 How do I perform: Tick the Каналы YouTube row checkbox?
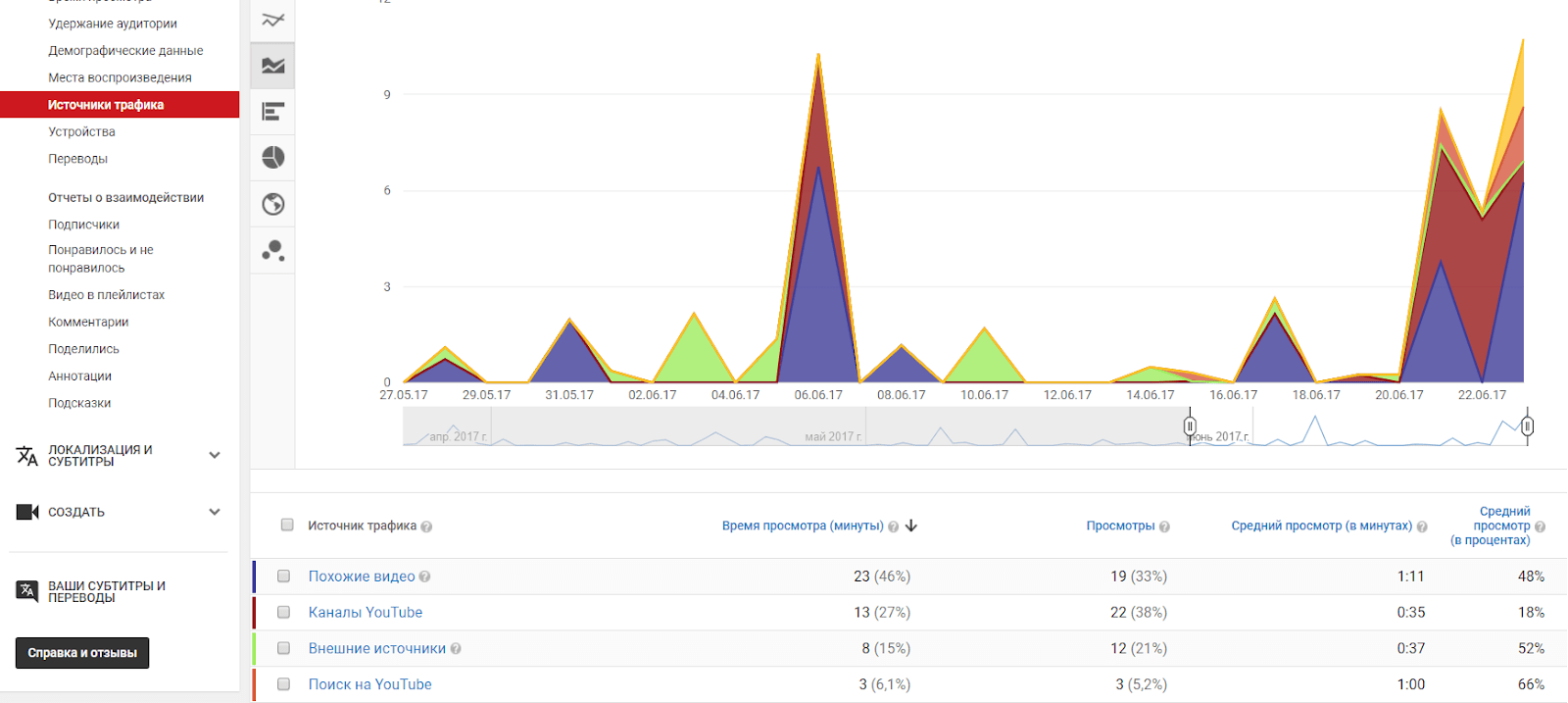284,612
